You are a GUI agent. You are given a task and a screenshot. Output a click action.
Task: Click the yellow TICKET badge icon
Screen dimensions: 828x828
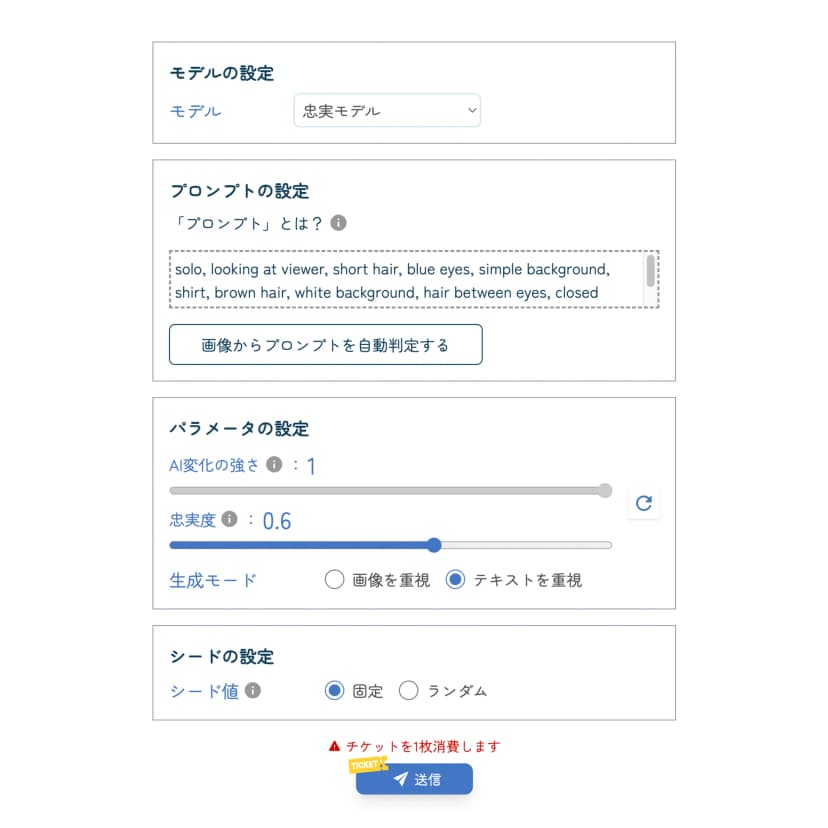[366, 765]
